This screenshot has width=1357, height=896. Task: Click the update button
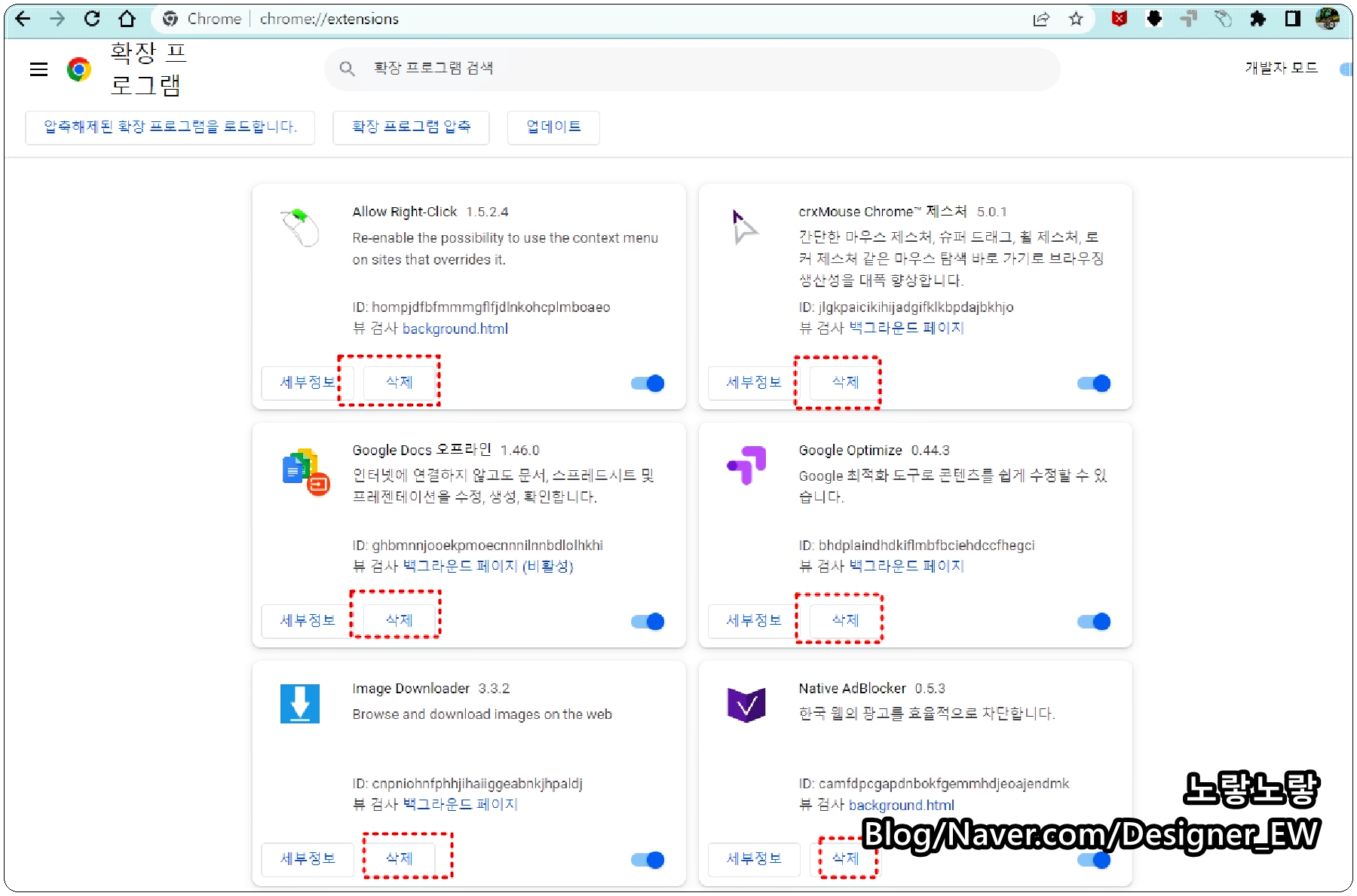[x=554, y=127]
